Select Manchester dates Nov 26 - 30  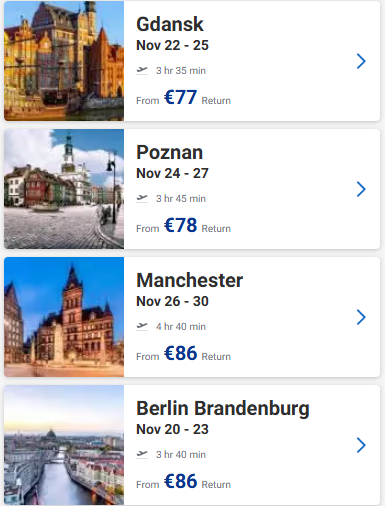(172, 301)
